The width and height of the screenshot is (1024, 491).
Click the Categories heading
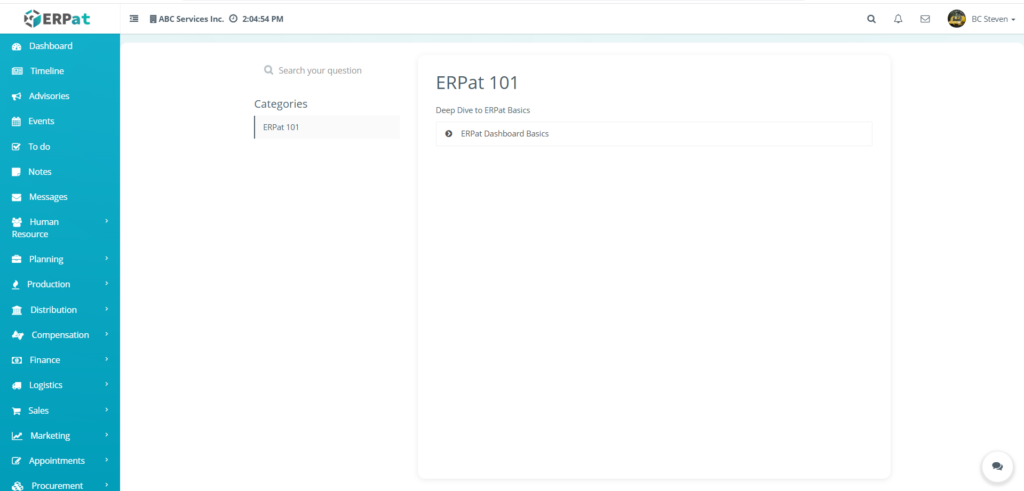pyautogui.click(x=281, y=104)
